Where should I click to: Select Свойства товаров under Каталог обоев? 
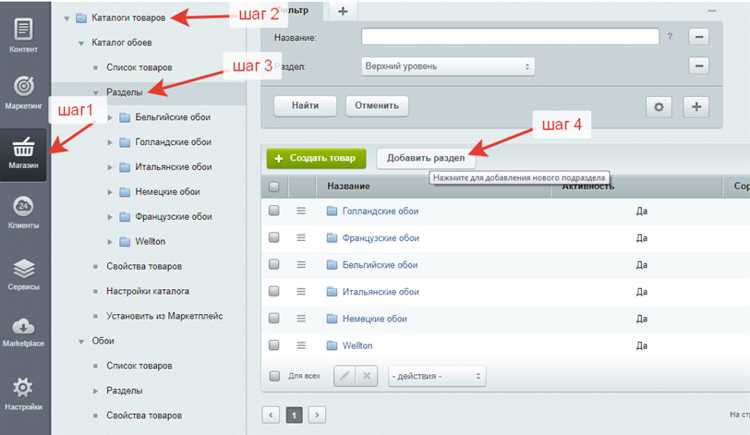click(x=144, y=267)
